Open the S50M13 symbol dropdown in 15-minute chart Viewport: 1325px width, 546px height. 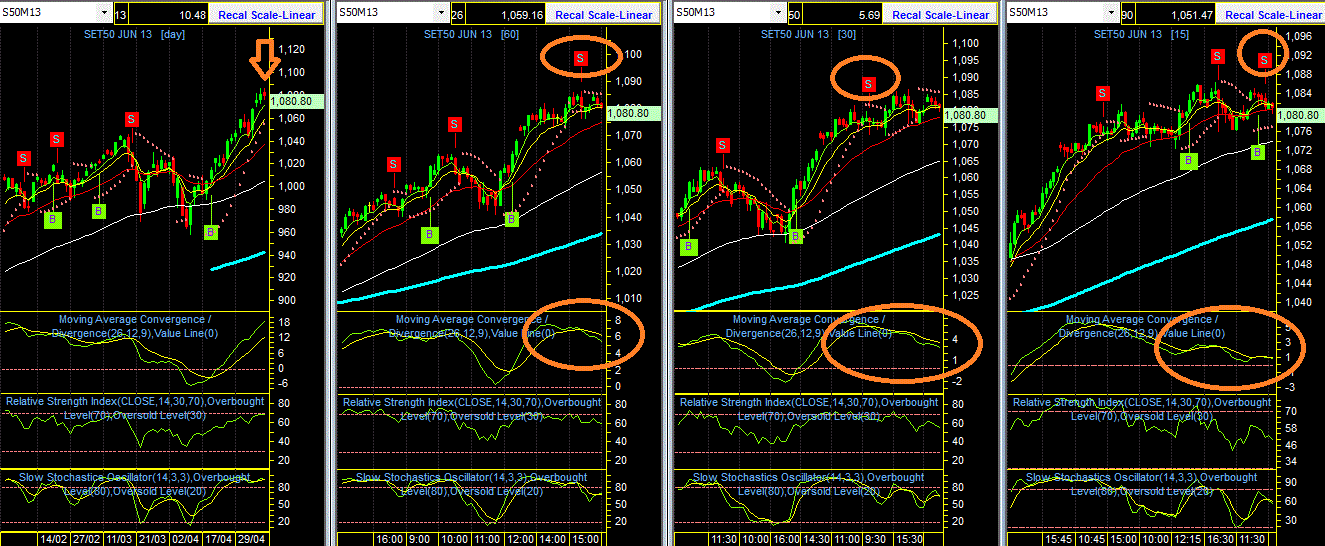[1112, 13]
